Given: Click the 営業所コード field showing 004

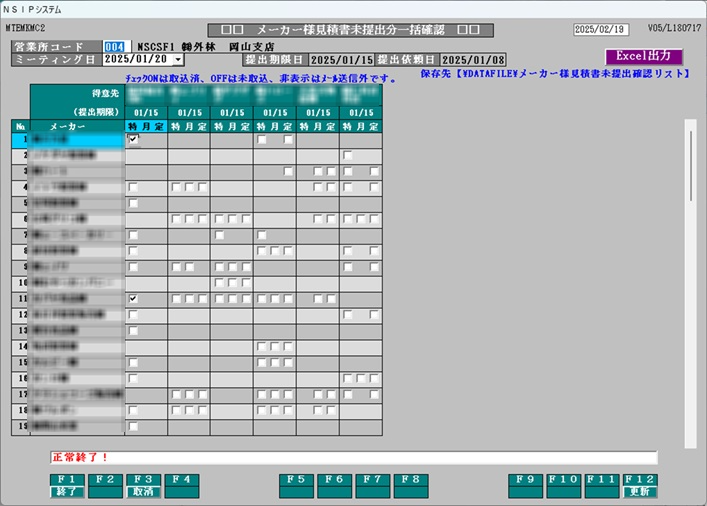Looking at the screenshot, I should click(115, 47).
